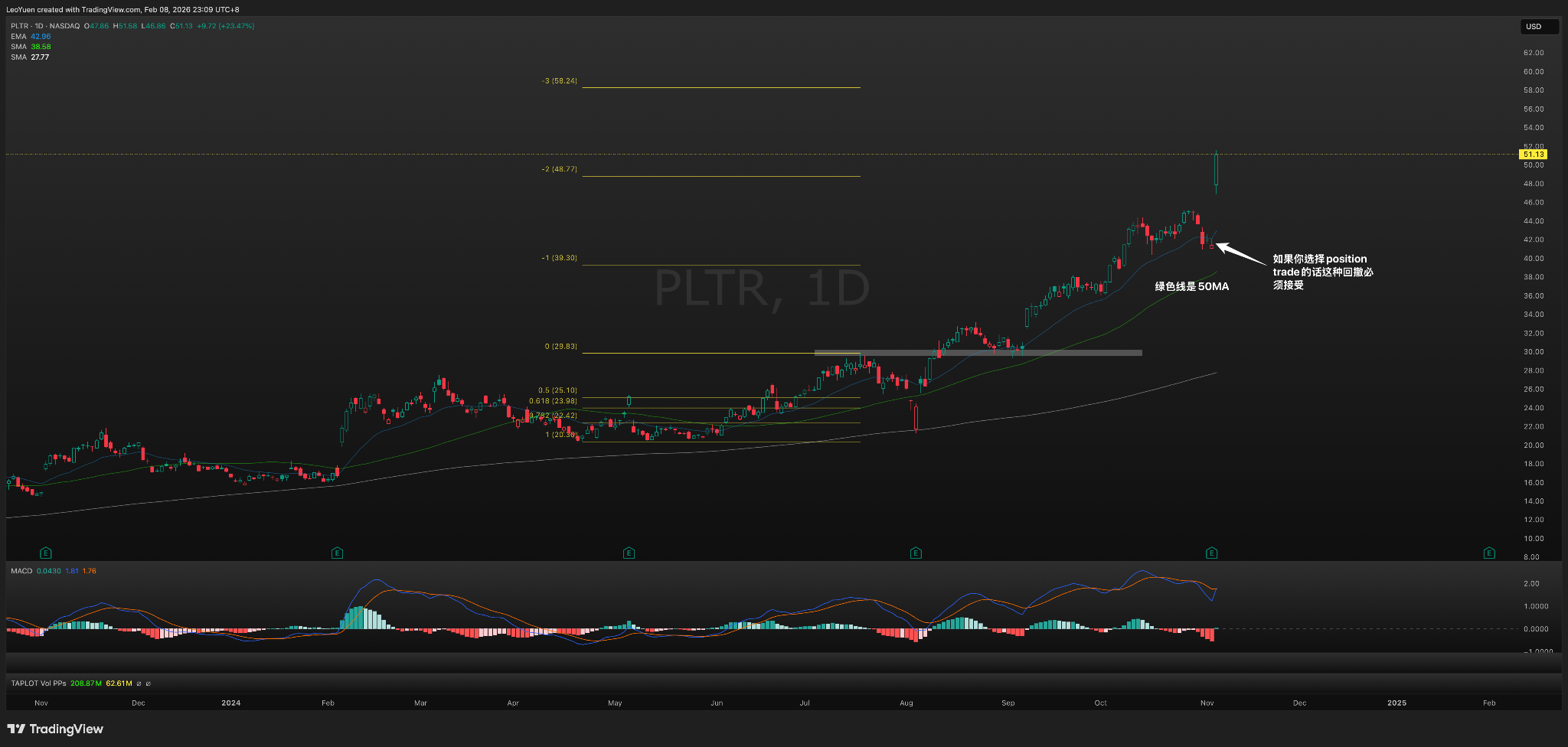Select the EMA 42.96 indicator label
This screenshot has height=747, width=1568.
tap(31, 37)
